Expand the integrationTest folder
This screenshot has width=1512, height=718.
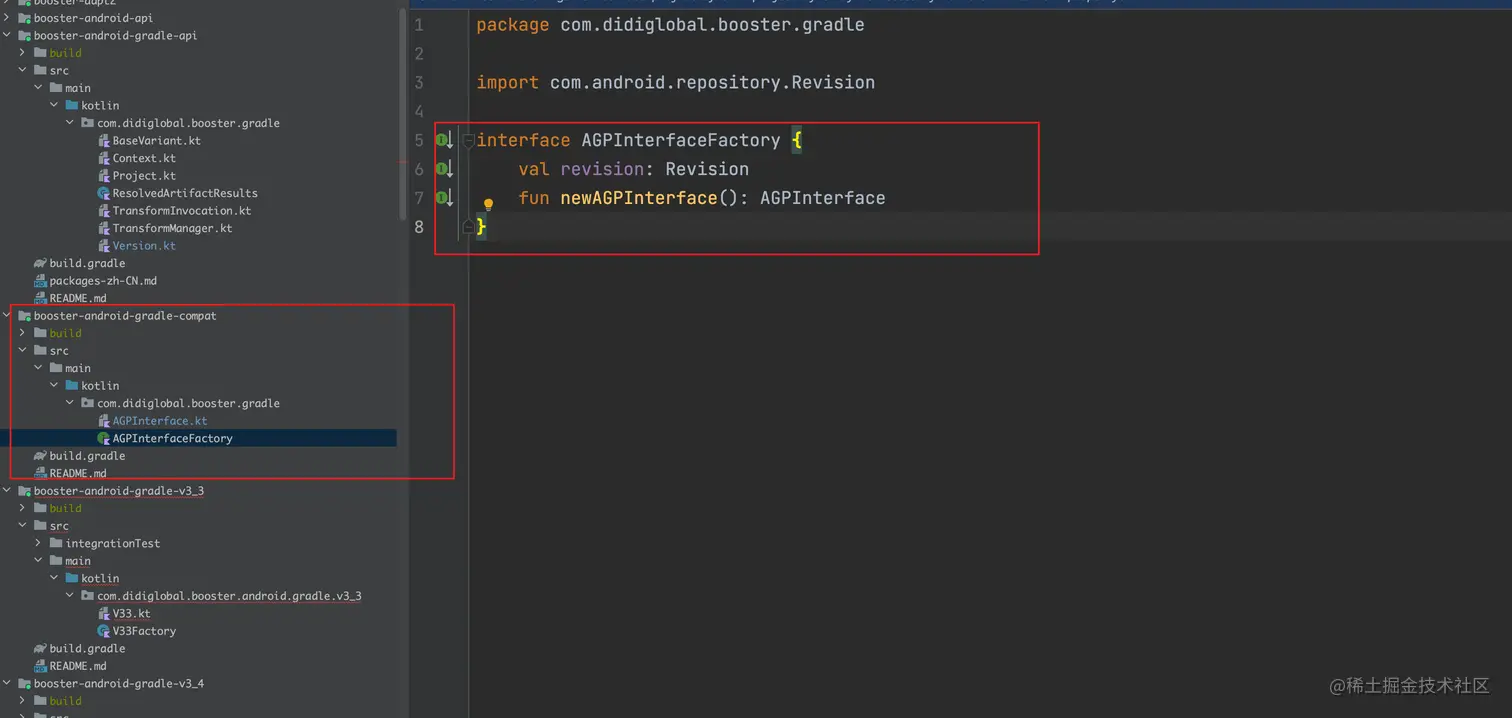(x=39, y=543)
